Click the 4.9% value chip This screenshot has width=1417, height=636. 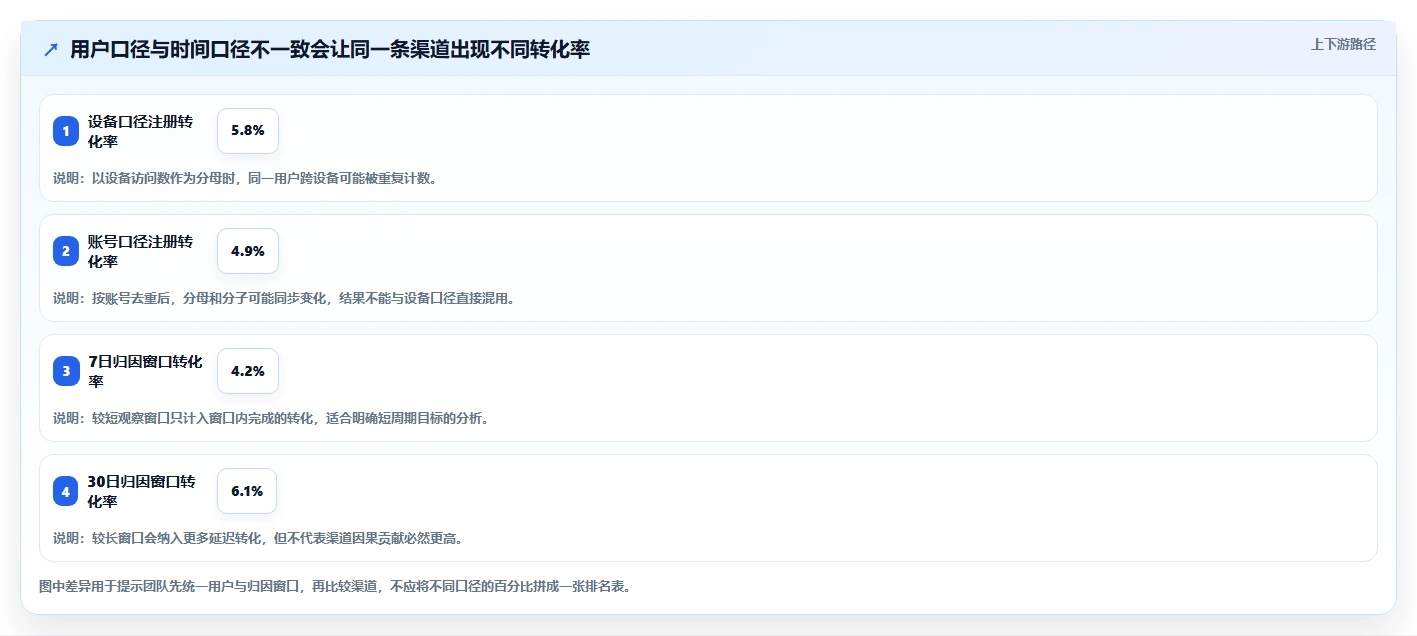248,251
